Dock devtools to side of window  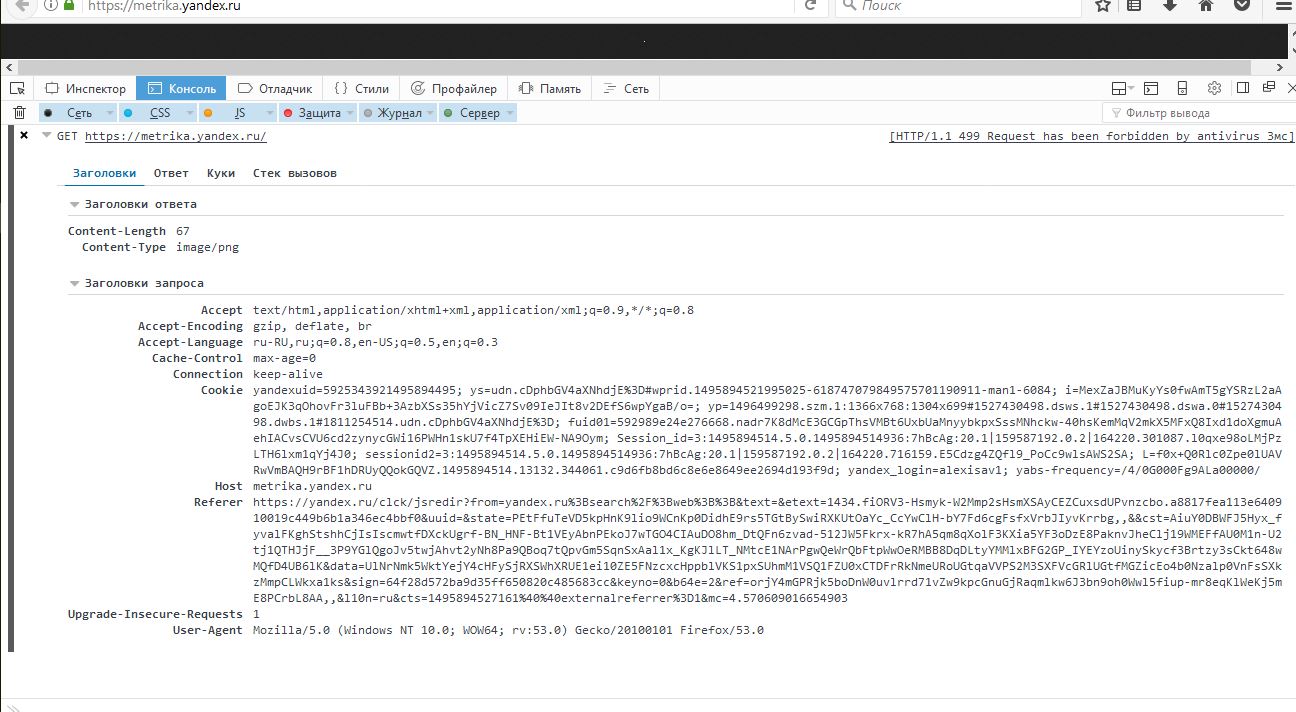coord(1241,88)
